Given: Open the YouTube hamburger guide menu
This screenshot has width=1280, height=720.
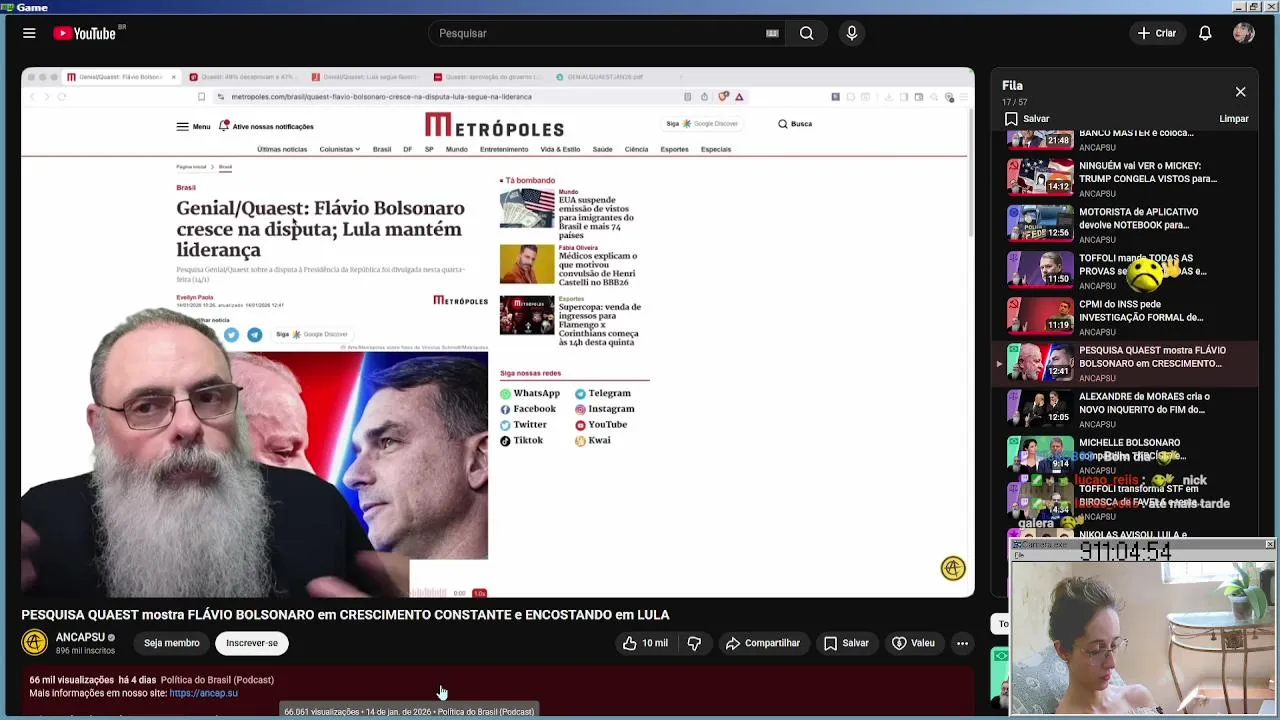Looking at the screenshot, I should [29, 33].
